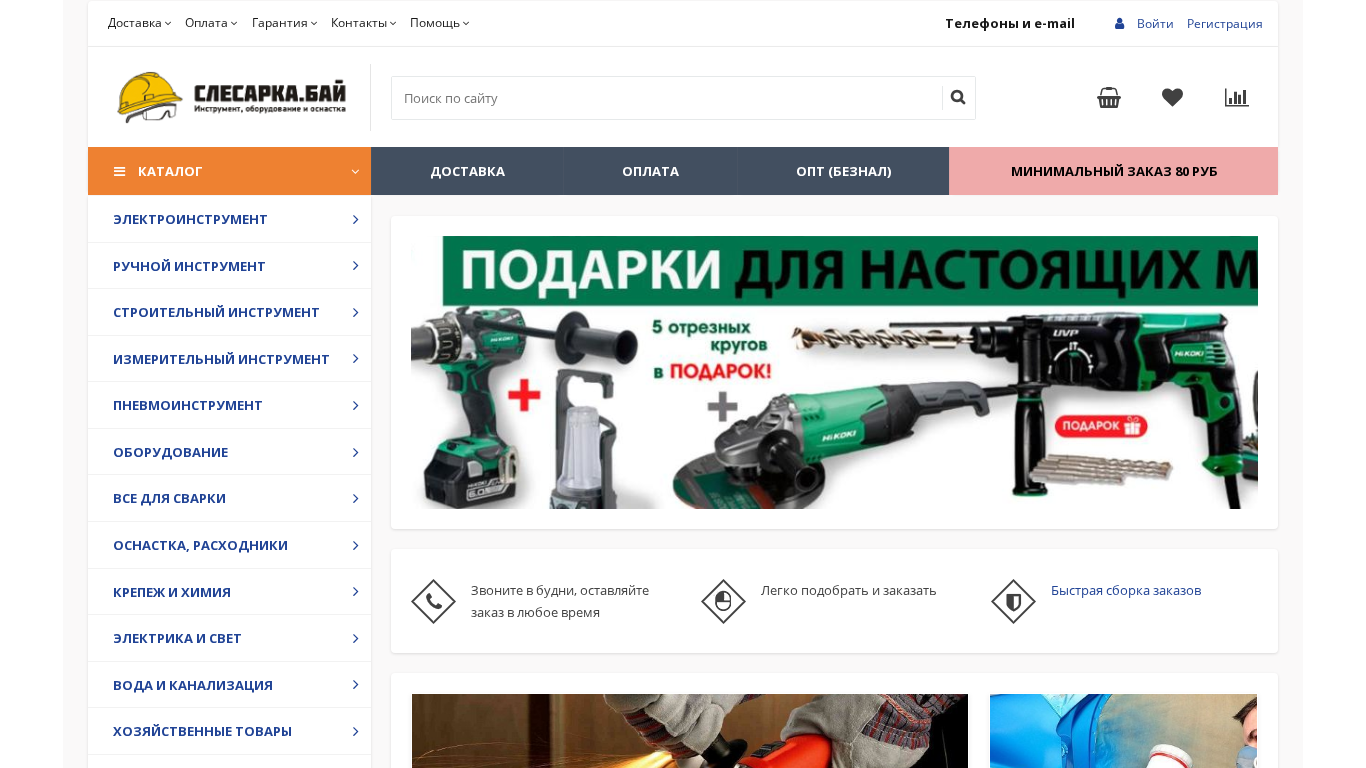Select Электрика и свет category

pyautogui.click(x=177, y=638)
